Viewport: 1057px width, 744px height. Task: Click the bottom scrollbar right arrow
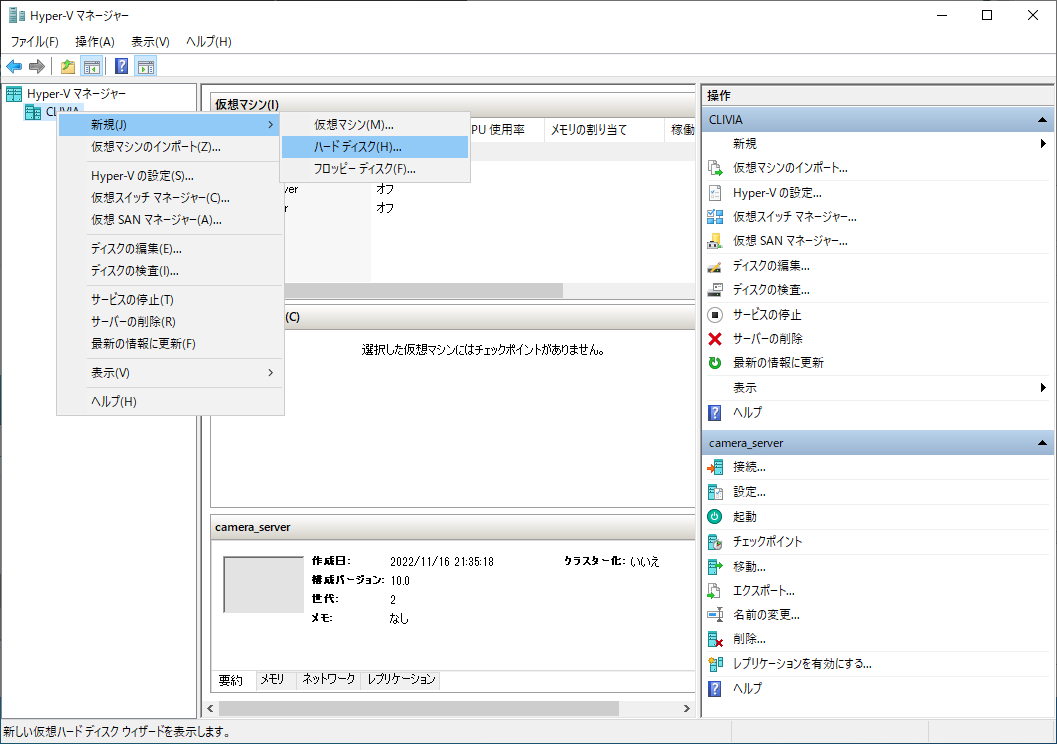[687, 708]
